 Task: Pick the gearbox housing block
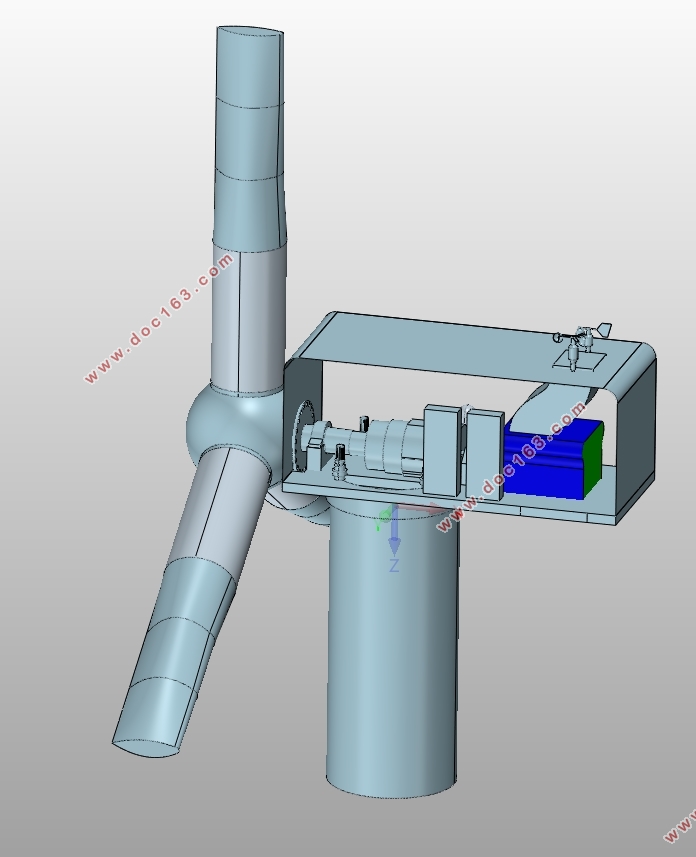click(443, 450)
